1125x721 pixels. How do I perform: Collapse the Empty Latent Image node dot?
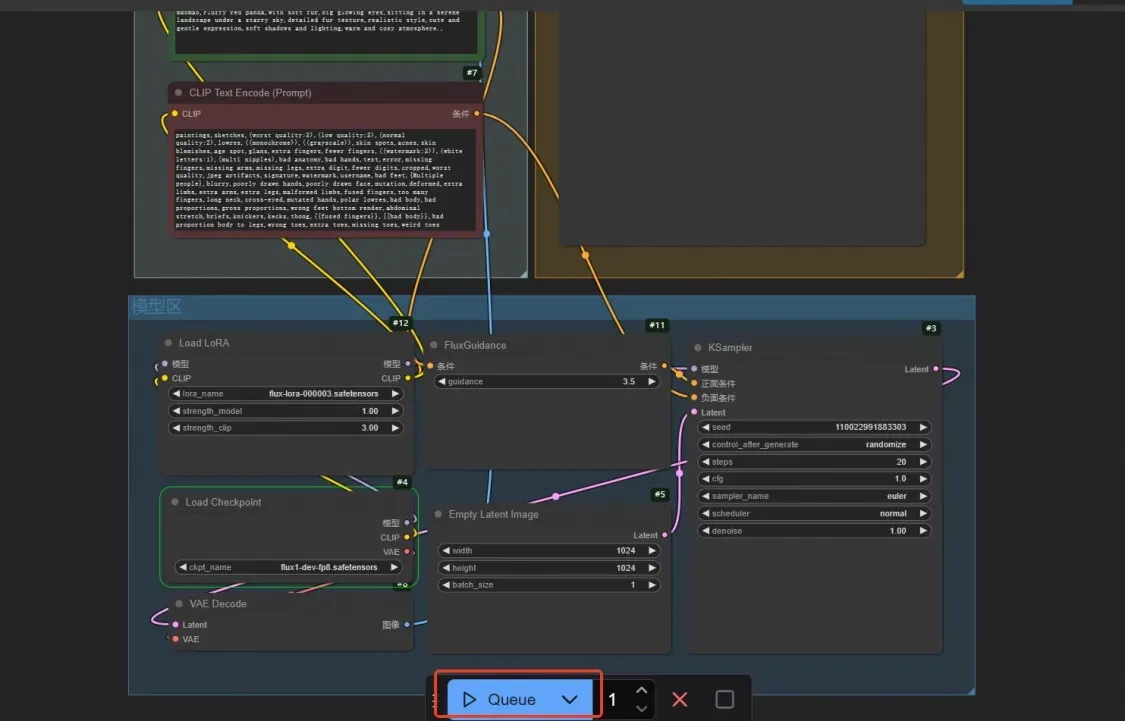pyautogui.click(x=438, y=514)
